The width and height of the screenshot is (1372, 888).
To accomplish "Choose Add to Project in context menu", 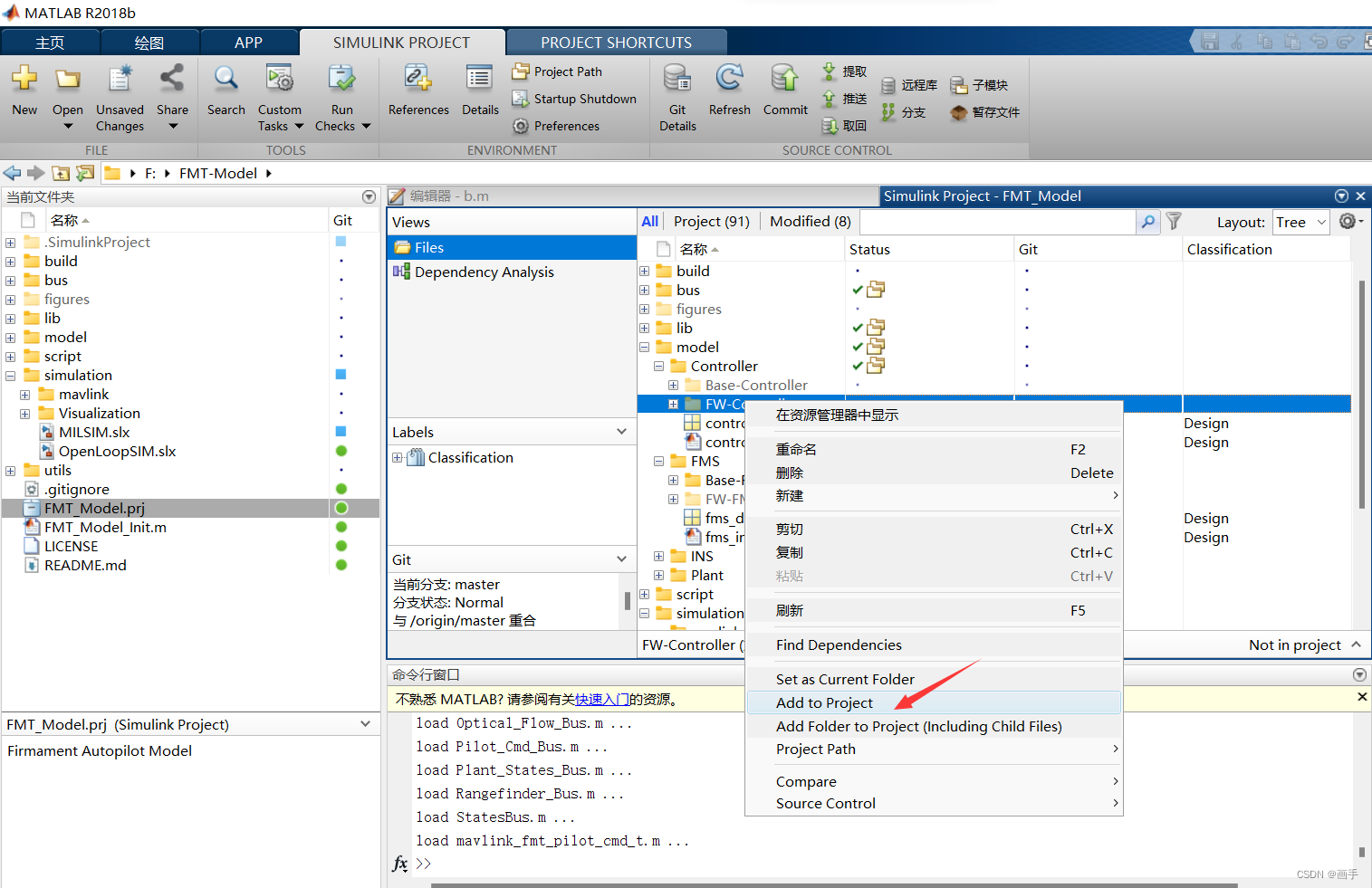I will pyautogui.click(x=934, y=702).
